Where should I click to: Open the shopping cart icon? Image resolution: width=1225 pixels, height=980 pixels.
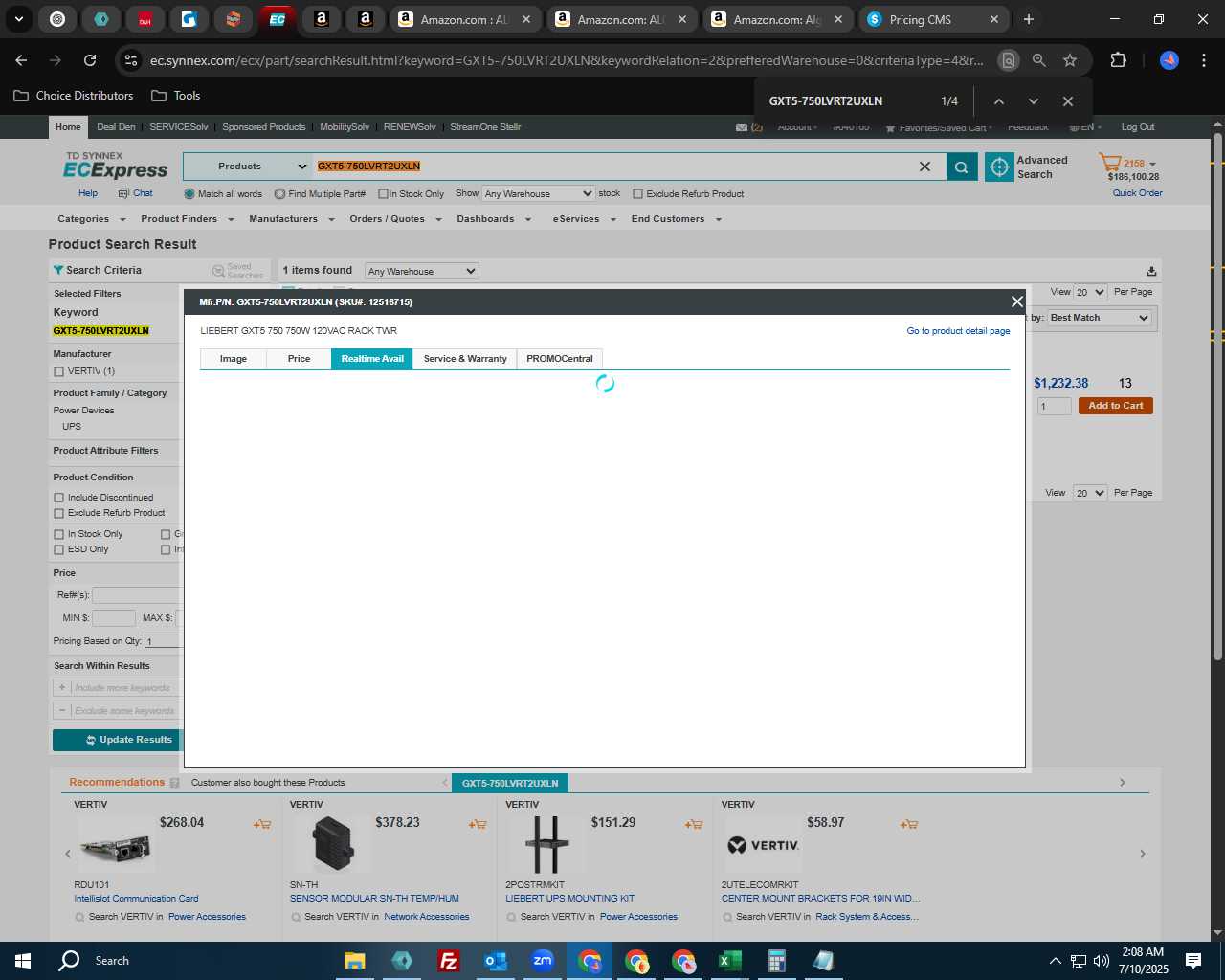pos(1109,163)
